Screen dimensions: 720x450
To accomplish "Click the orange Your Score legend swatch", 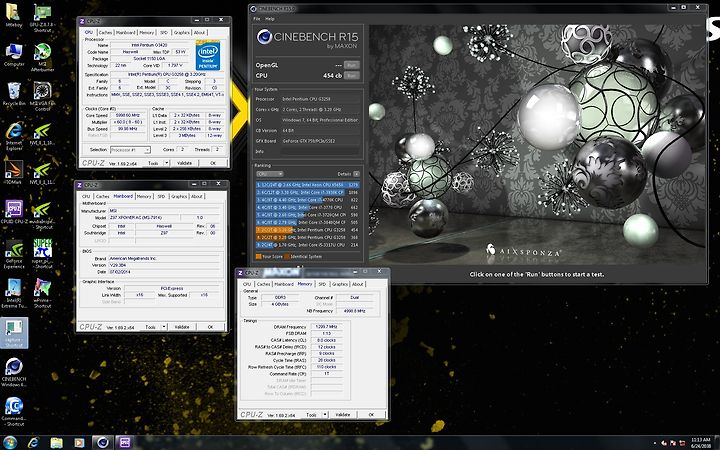I will 258,257.
